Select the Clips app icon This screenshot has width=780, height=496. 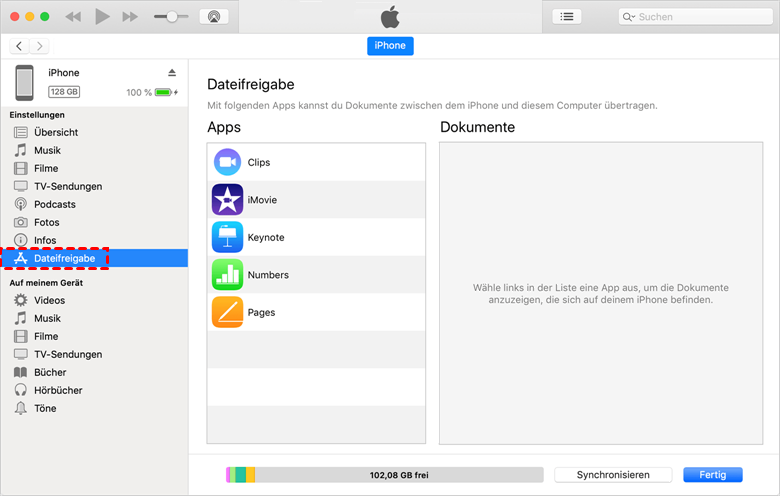pyautogui.click(x=227, y=162)
